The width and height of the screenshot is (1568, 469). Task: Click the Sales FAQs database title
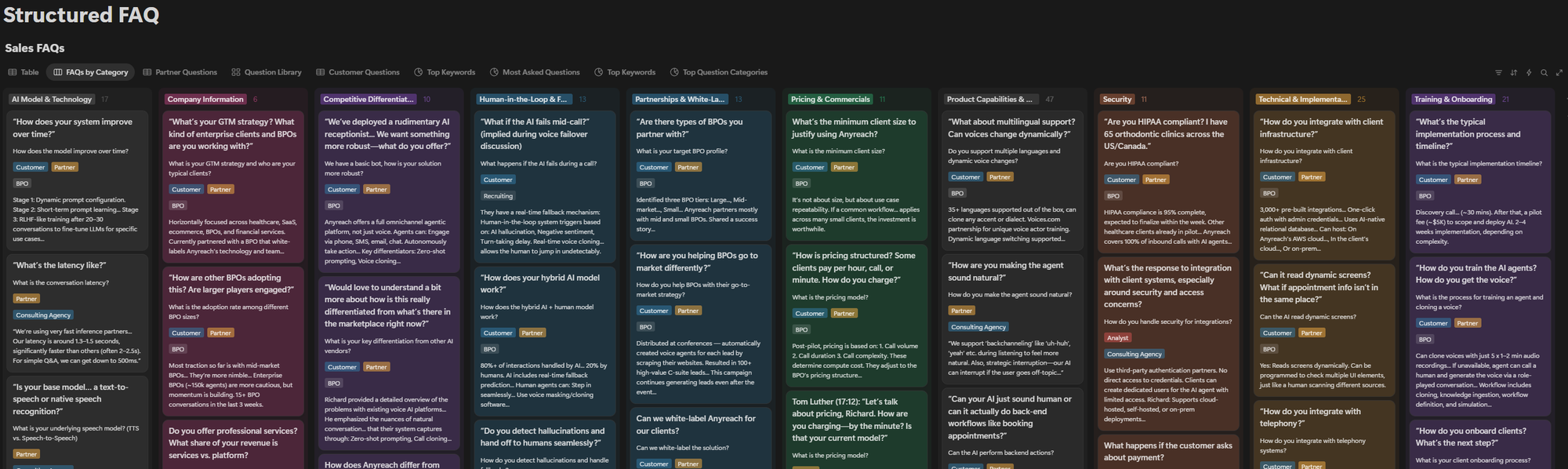point(34,48)
